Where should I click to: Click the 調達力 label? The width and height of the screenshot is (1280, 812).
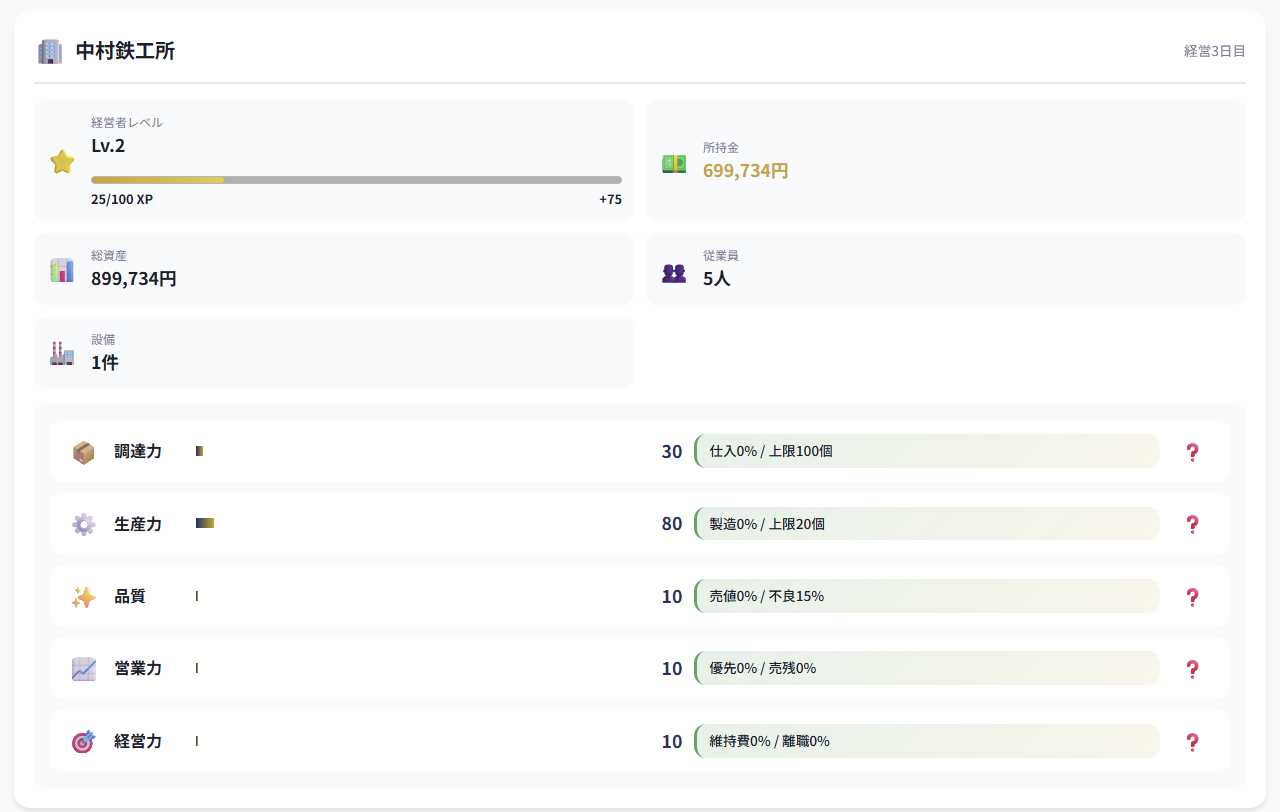coord(138,452)
